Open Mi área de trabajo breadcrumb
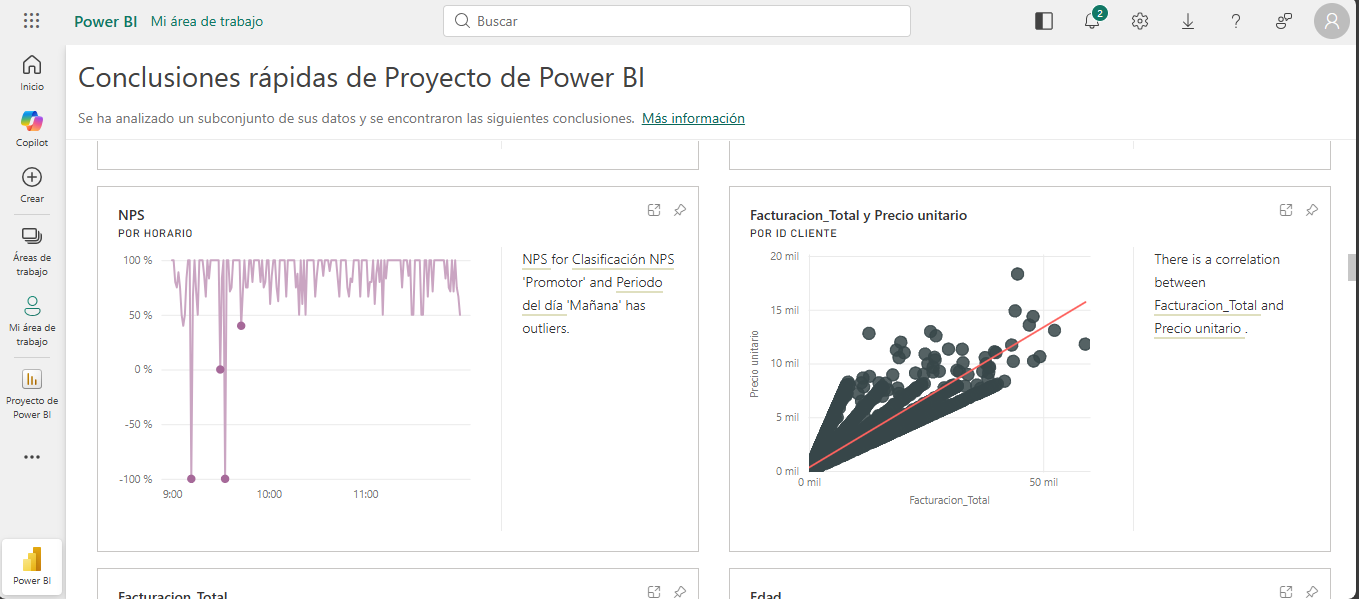The height and width of the screenshot is (599, 1359). click(x=207, y=21)
